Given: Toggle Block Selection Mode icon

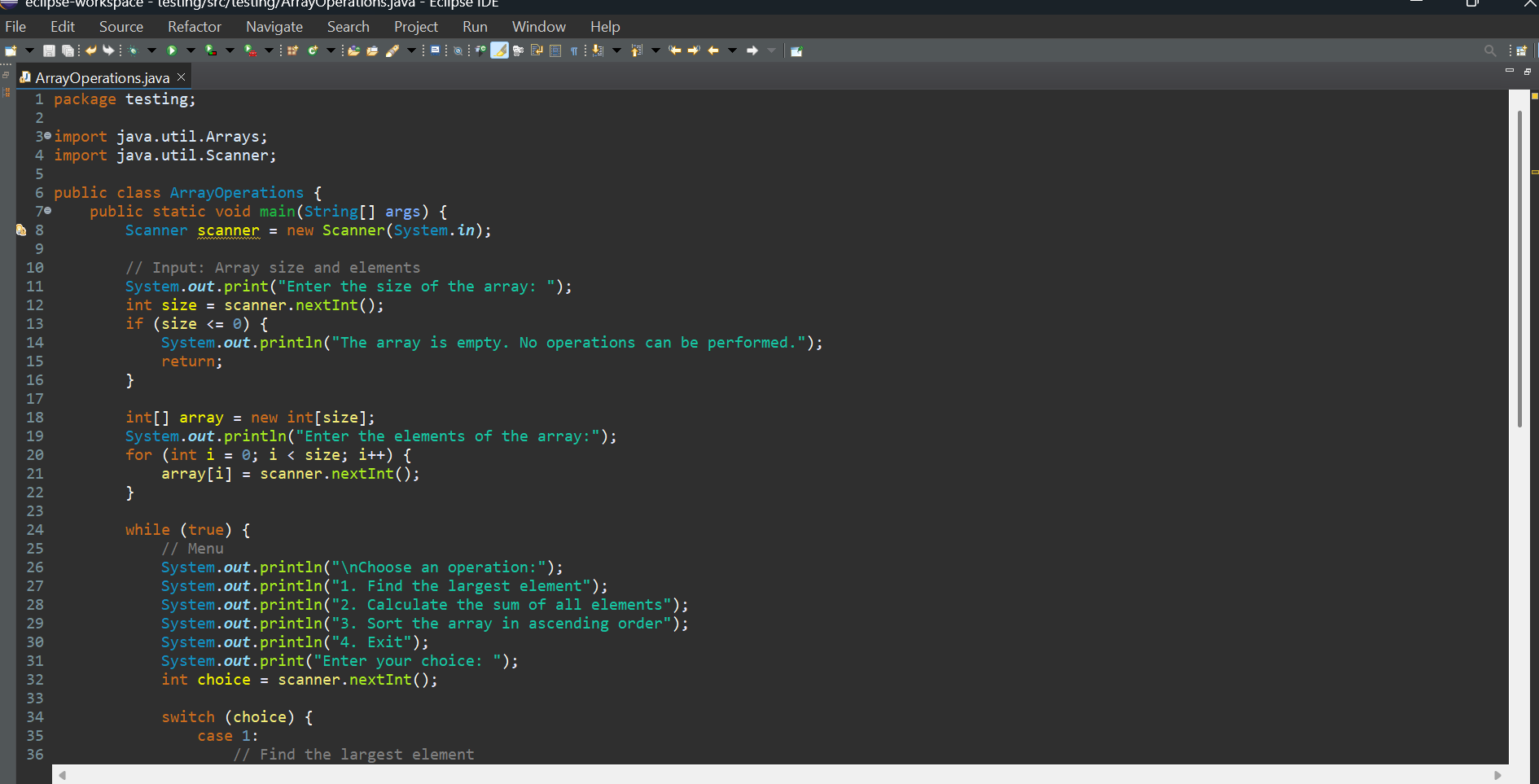Looking at the screenshot, I should click(x=555, y=50).
